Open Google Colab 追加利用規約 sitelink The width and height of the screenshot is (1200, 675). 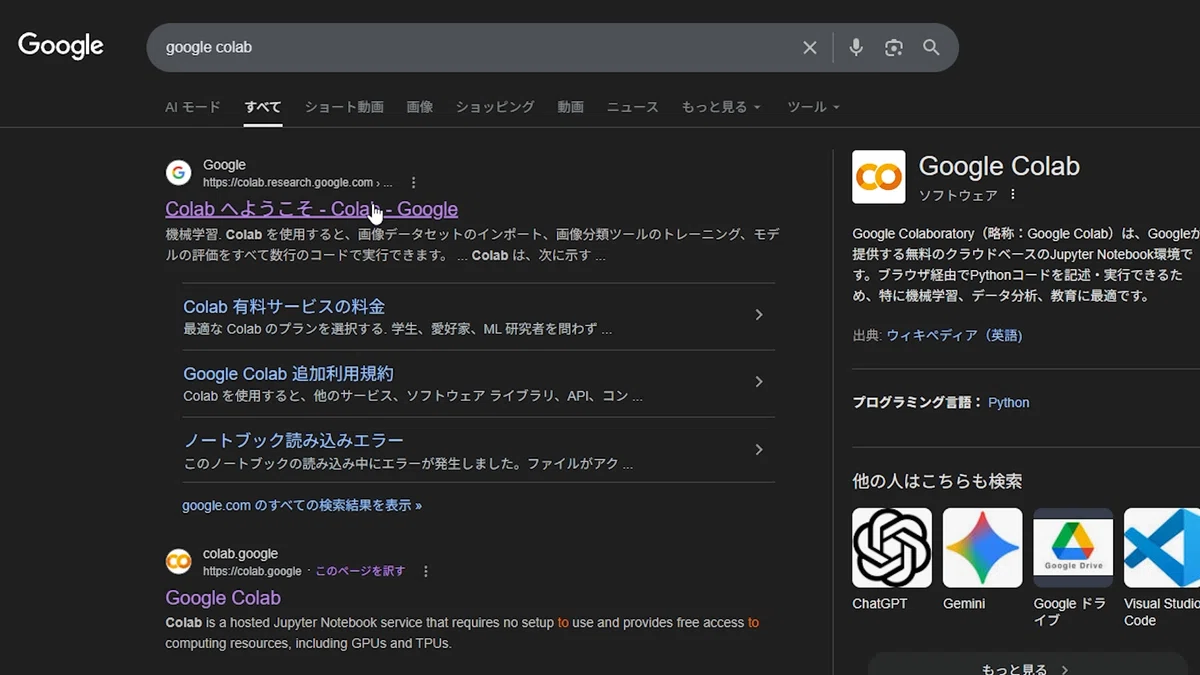[x=288, y=374]
